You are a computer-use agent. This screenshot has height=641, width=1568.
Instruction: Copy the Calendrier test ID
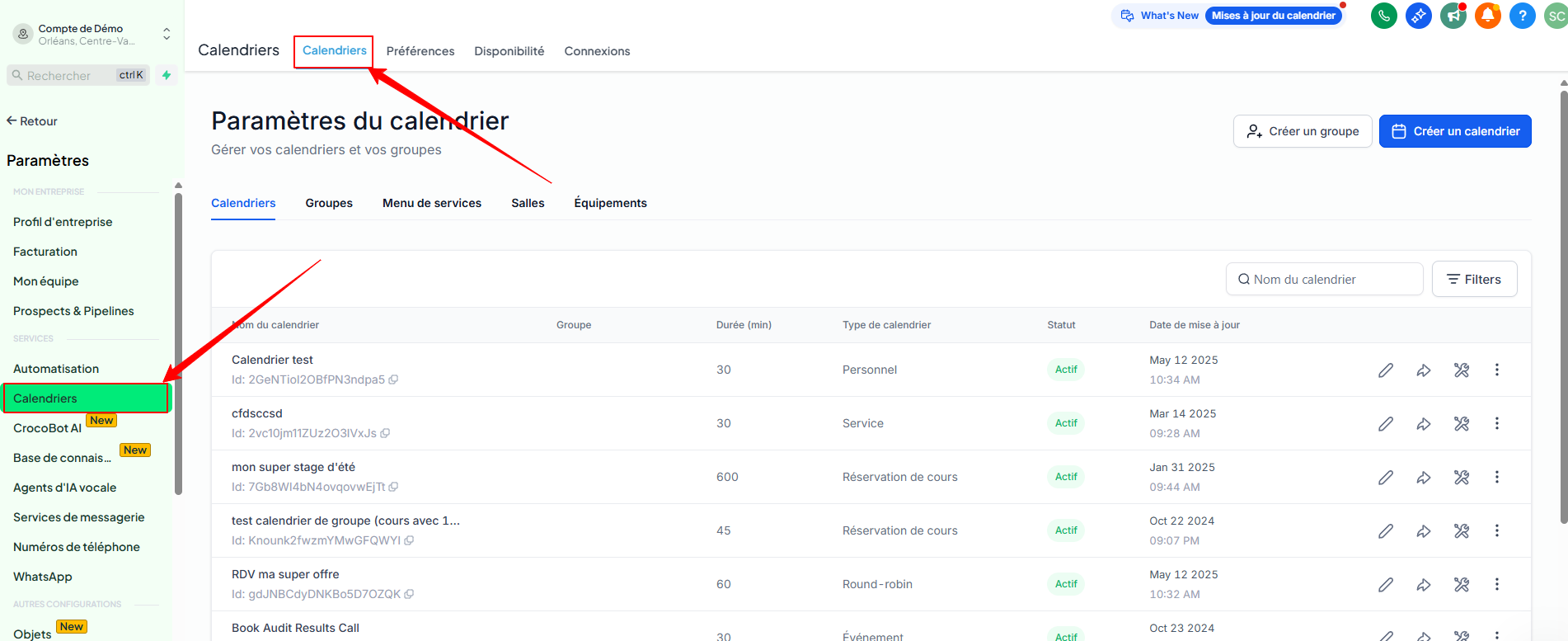tap(394, 380)
